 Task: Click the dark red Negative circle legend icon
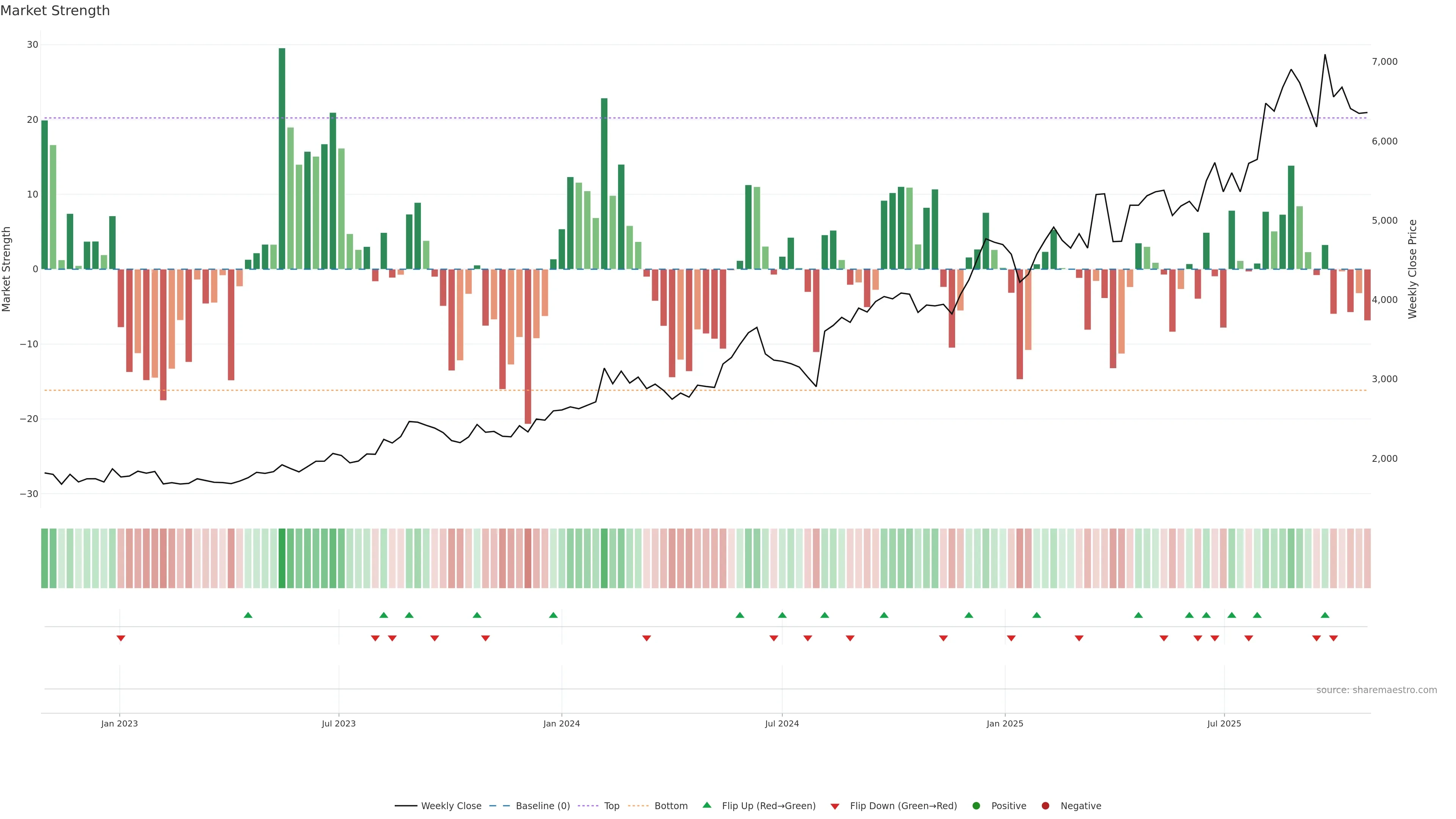coord(1045,805)
